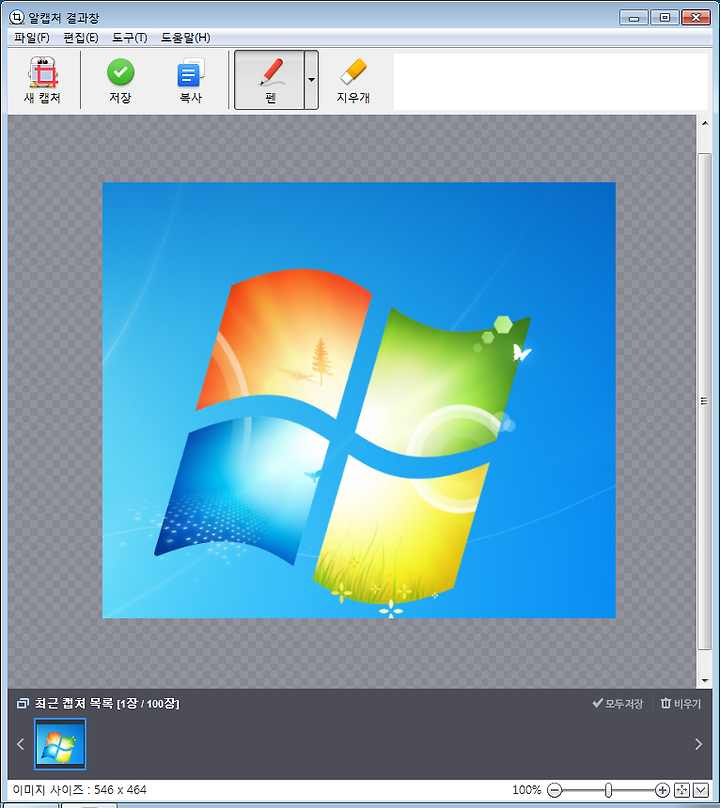The height and width of the screenshot is (808, 720).
Task: Start a new capture with 새 캡처
Action: point(42,80)
